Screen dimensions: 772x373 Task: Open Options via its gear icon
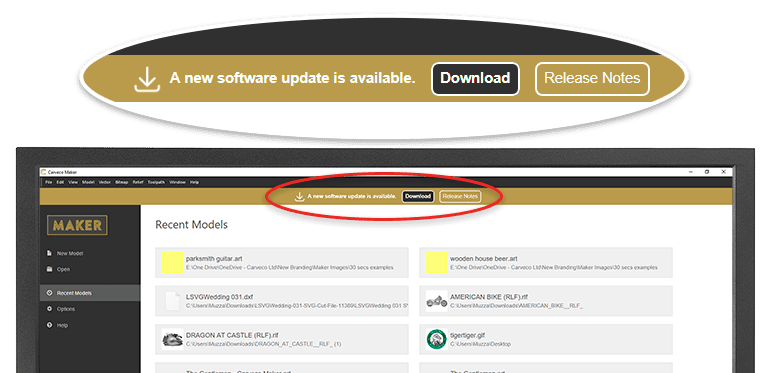49,309
